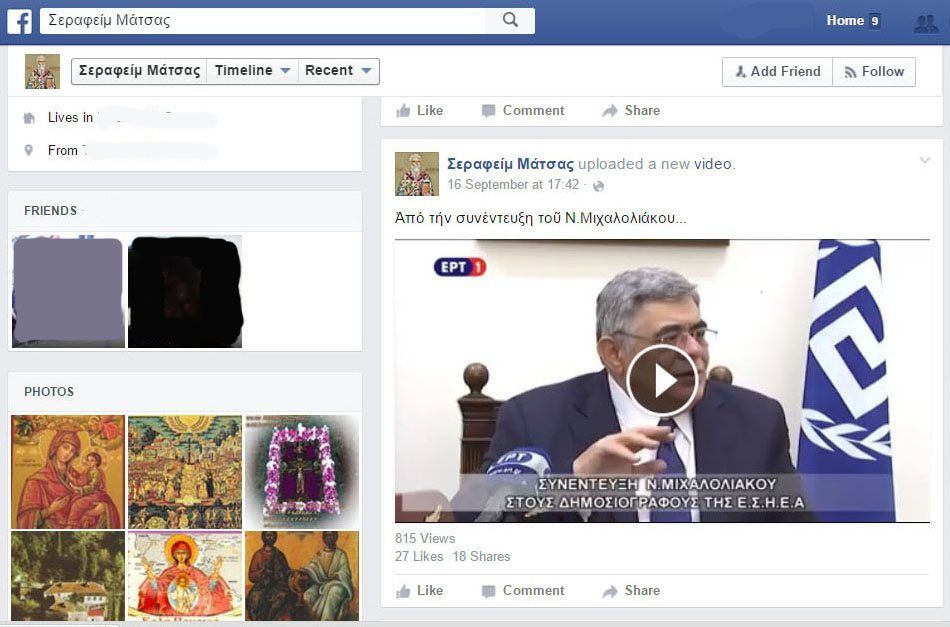Screen dimensions: 950x627
Task: Click the 18 Shares count
Action: pyautogui.click(x=482, y=557)
